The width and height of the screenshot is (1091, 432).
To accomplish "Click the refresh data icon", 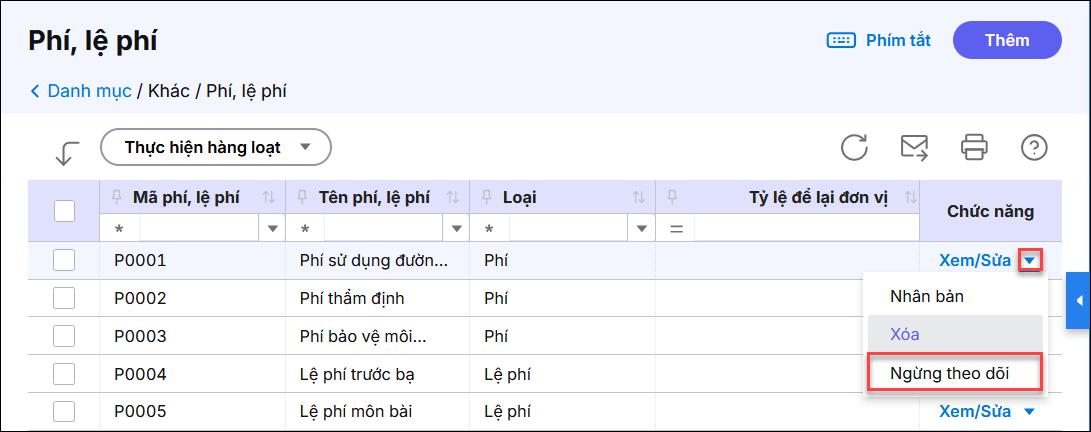I will point(854,148).
